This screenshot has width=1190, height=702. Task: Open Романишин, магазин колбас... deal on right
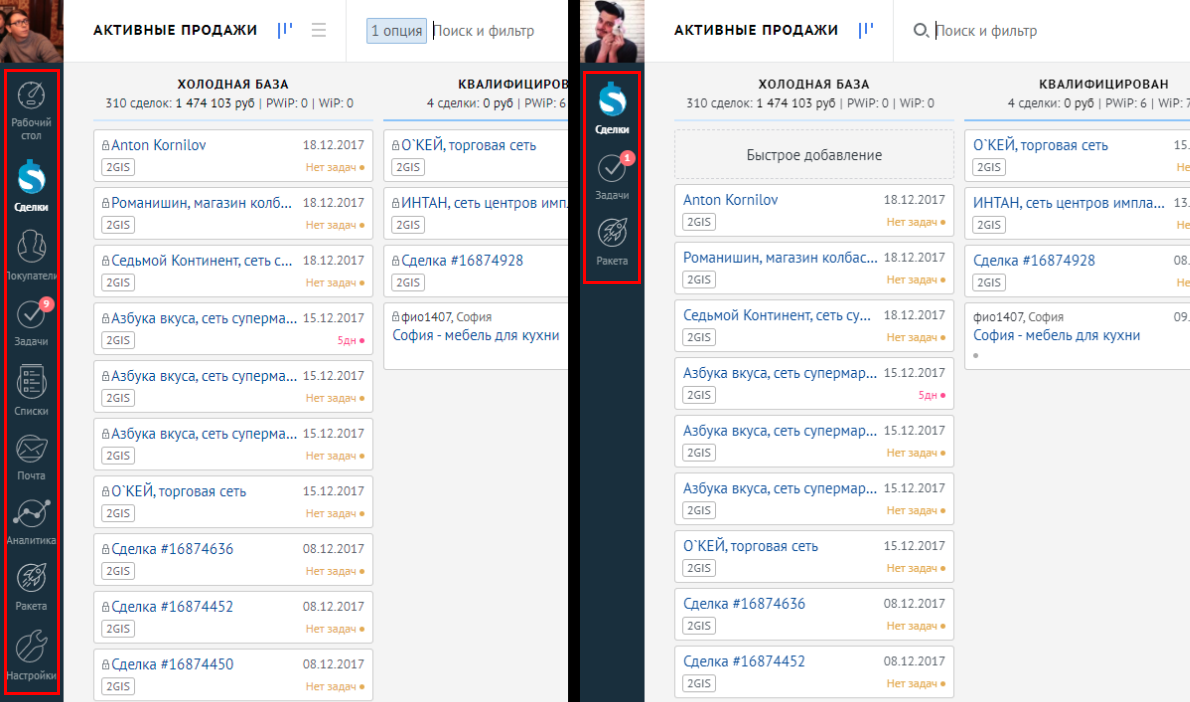tap(780, 257)
